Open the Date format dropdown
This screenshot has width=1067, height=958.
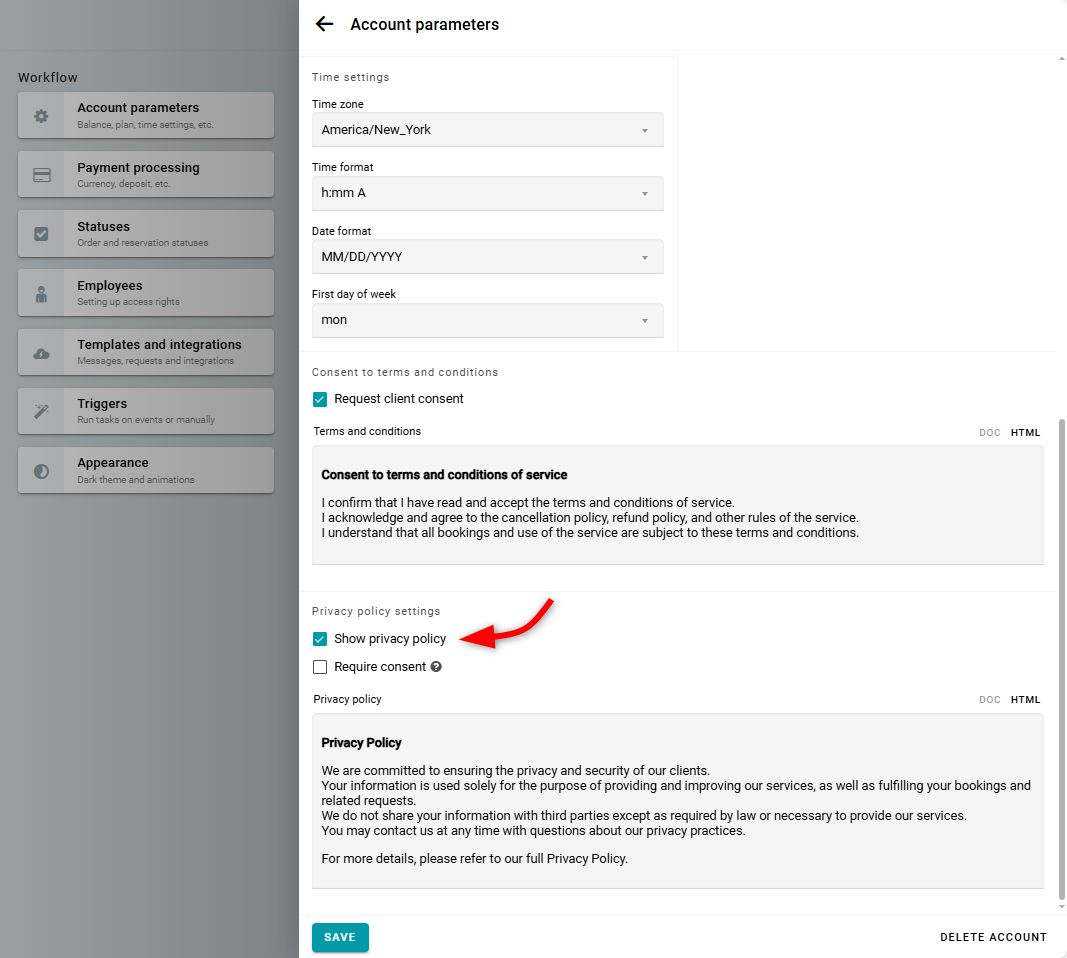(487, 257)
